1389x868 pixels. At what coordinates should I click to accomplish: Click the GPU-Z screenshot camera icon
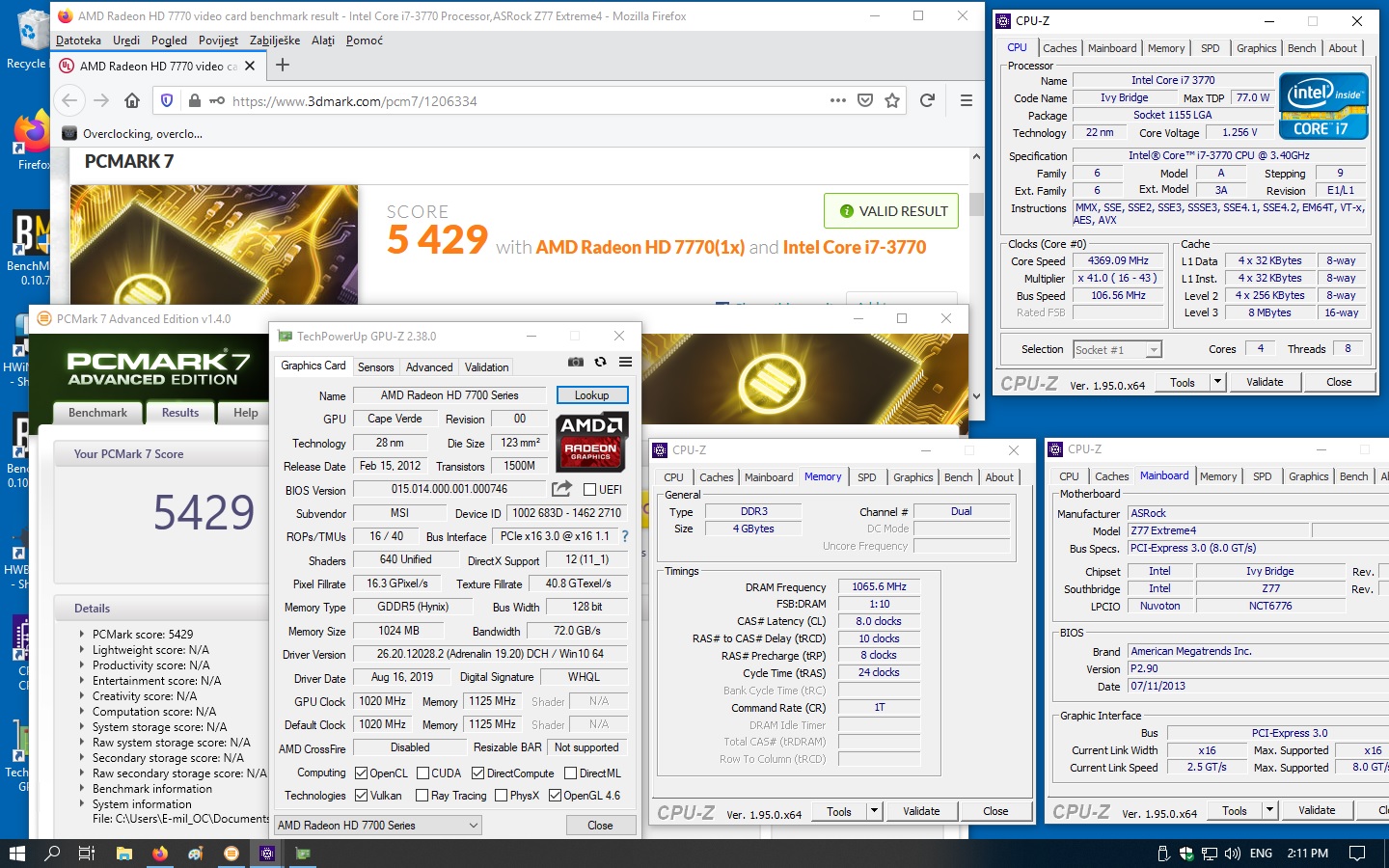(x=575, y=362)
